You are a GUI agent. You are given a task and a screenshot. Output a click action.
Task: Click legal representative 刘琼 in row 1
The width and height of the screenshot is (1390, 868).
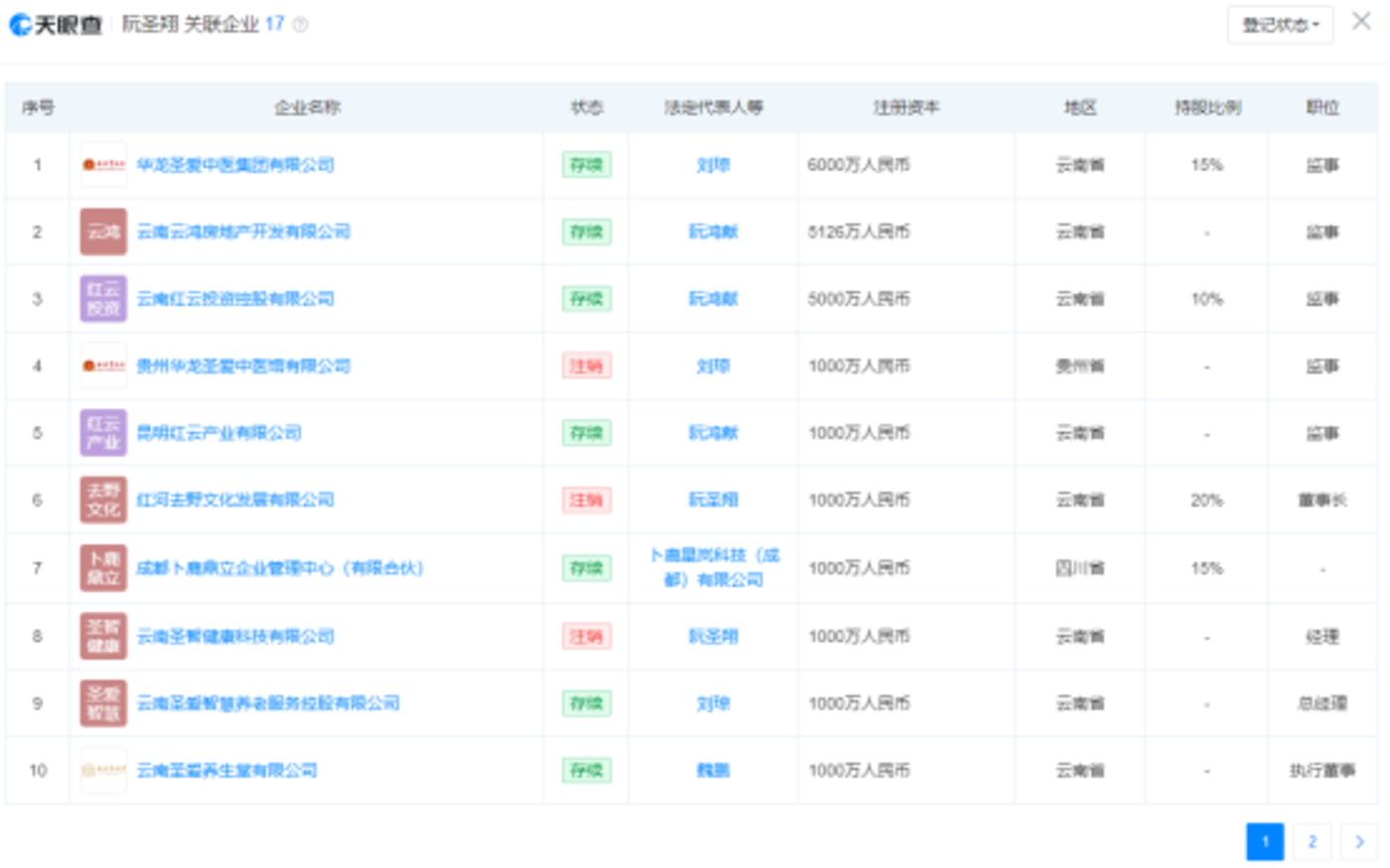(712, 165)
